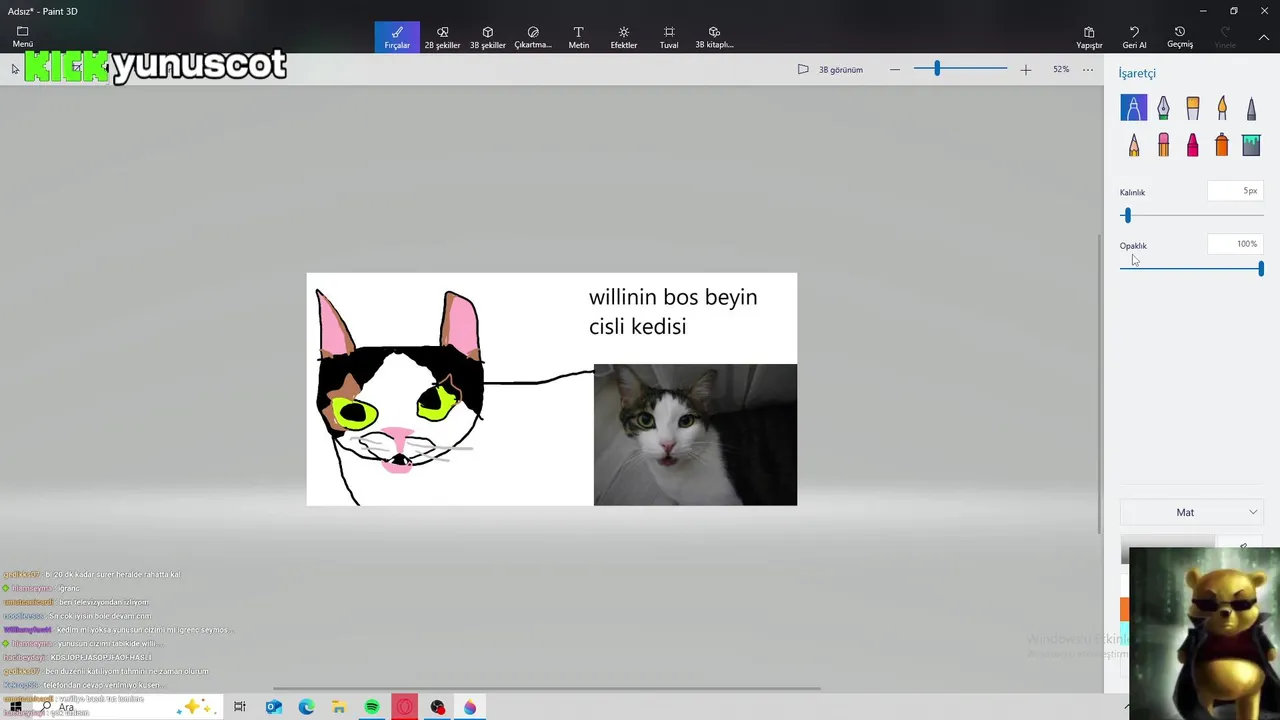Select the Calligraphy pen brush
Screen dimensions: 1280x720
pos(1163,107)
